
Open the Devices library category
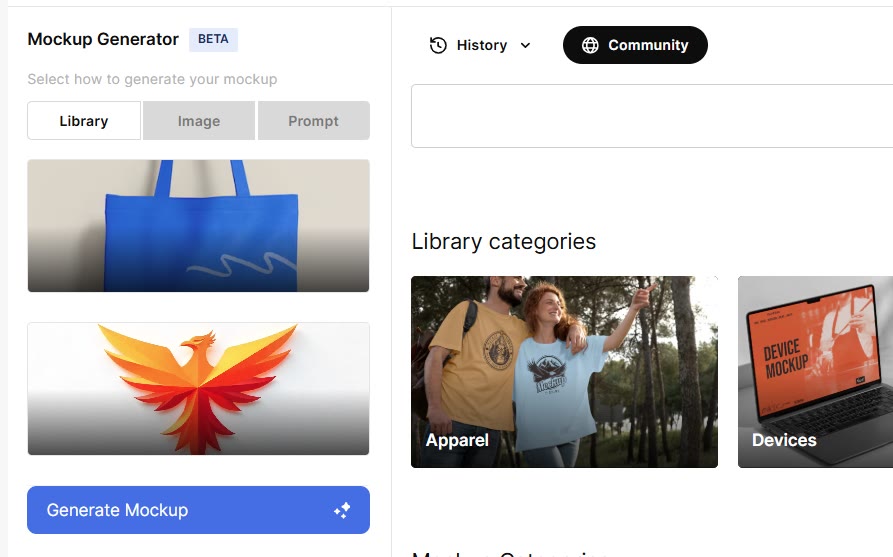tap(815, 371)
